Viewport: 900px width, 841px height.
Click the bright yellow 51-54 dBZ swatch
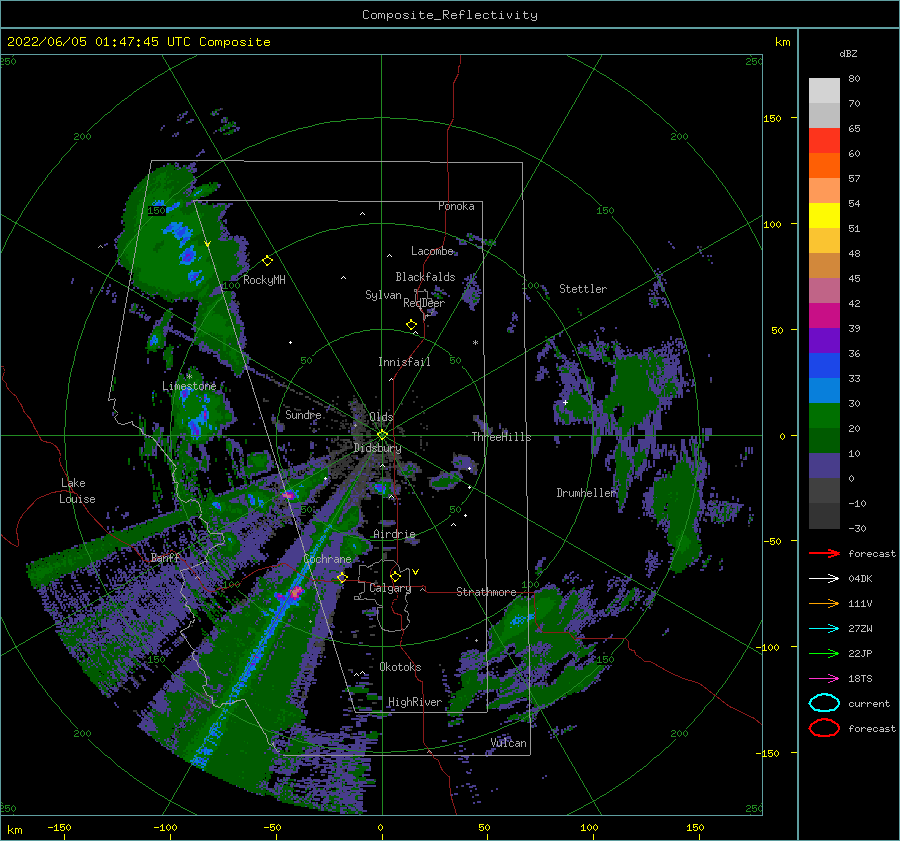click(824, 216)
